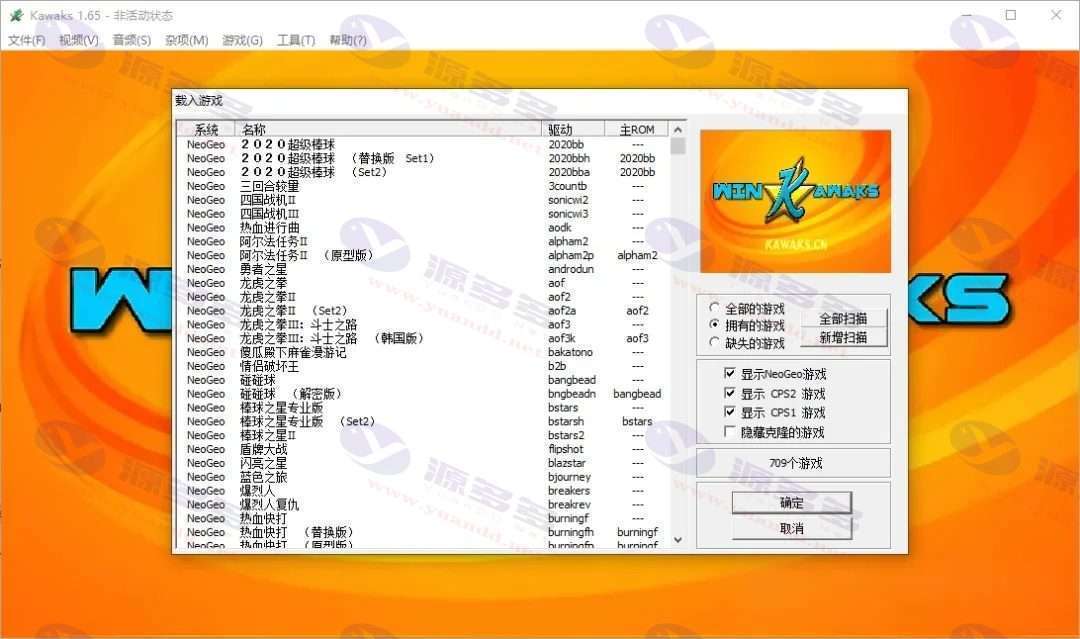The height and width of the screenshot is (639, 1080).
Task: Select 四国战机II game row
Action: coord(422,200)
